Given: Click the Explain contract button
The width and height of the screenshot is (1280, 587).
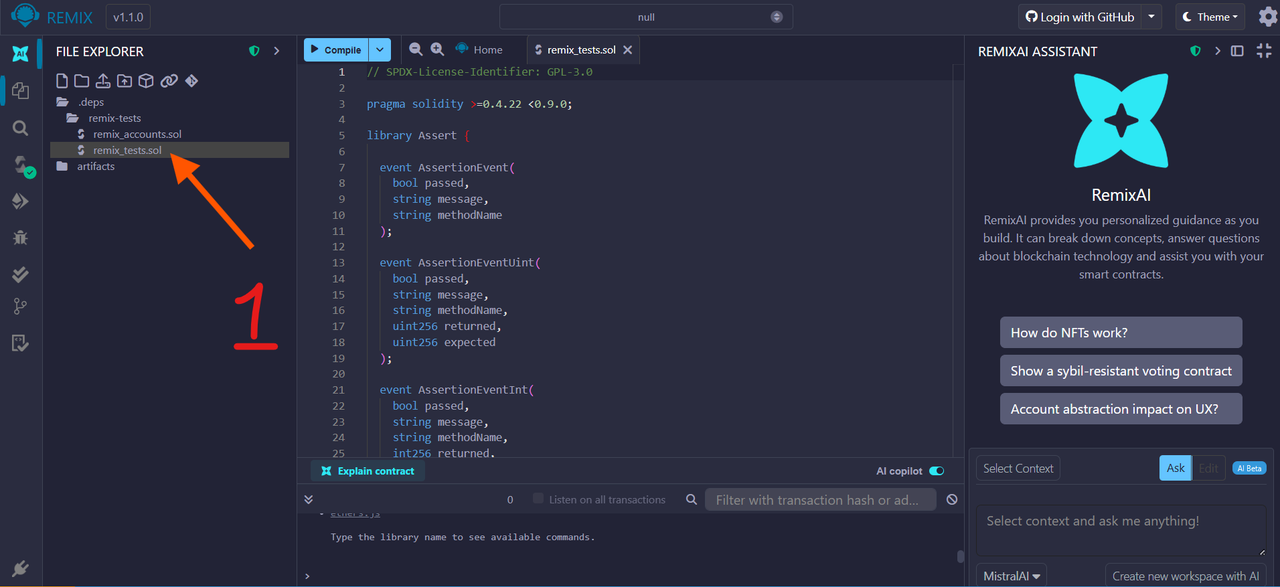Looking at the screenshot, I should point(368,471).
